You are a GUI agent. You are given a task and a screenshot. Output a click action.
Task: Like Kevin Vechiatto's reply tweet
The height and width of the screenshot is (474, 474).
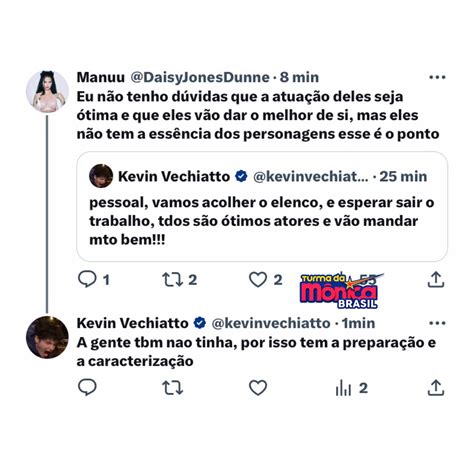pyautogui.click(x=258, y=388)
